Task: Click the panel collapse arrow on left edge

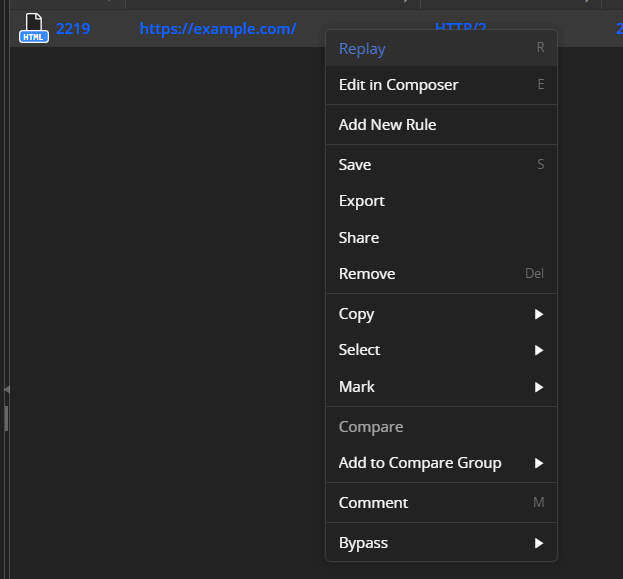Action: click(x=6, y=389)
